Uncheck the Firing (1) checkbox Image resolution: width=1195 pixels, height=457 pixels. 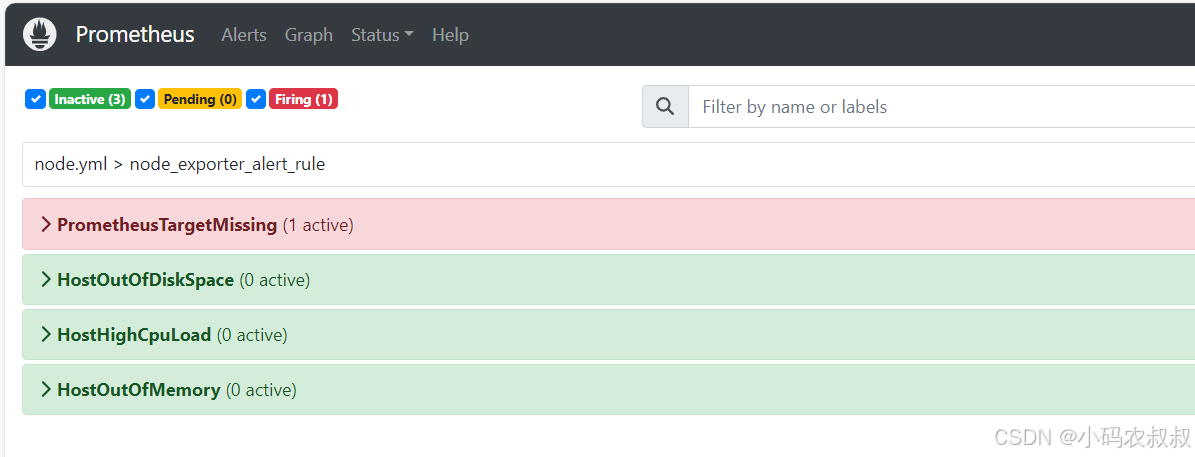pos(256,99)
